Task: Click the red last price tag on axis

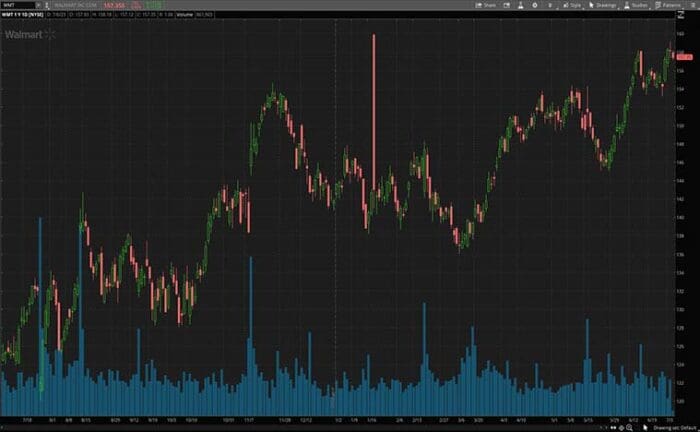Action: (684, 57)
